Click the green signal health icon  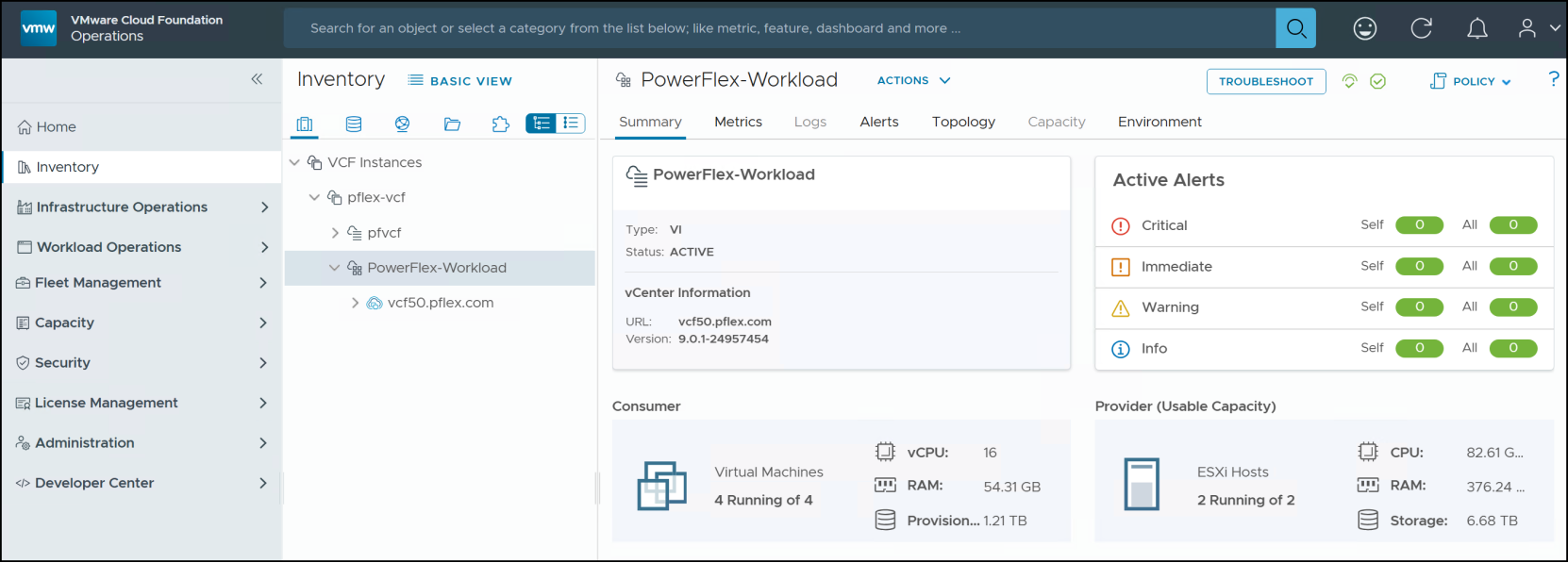[x=1350, y=81]
